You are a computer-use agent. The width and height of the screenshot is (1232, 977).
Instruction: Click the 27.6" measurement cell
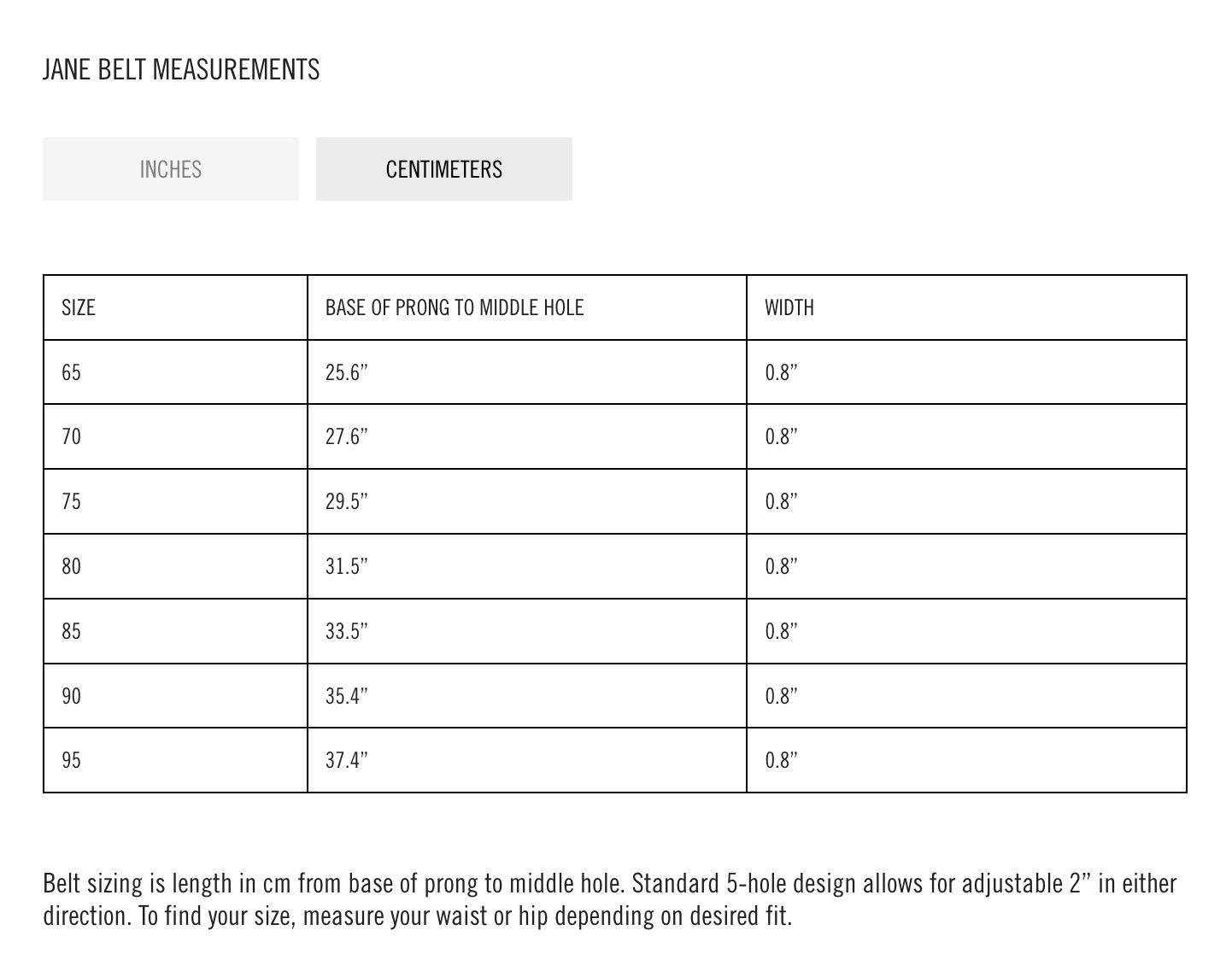527,436
